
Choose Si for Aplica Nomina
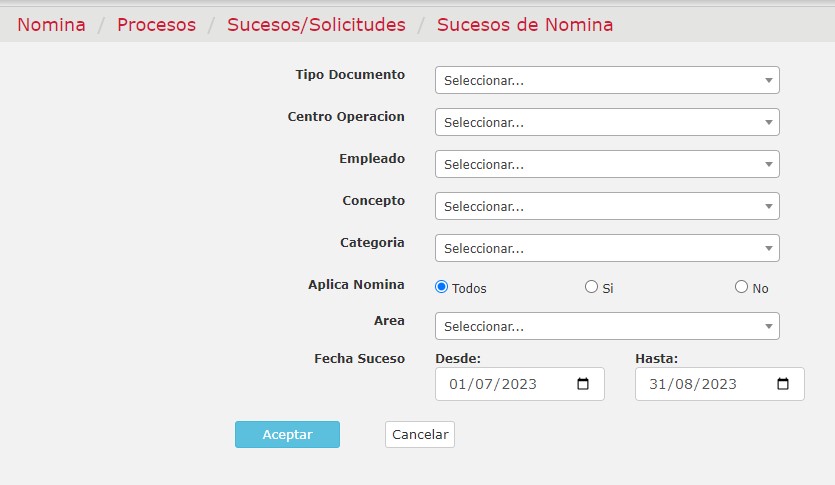(591, 287)
